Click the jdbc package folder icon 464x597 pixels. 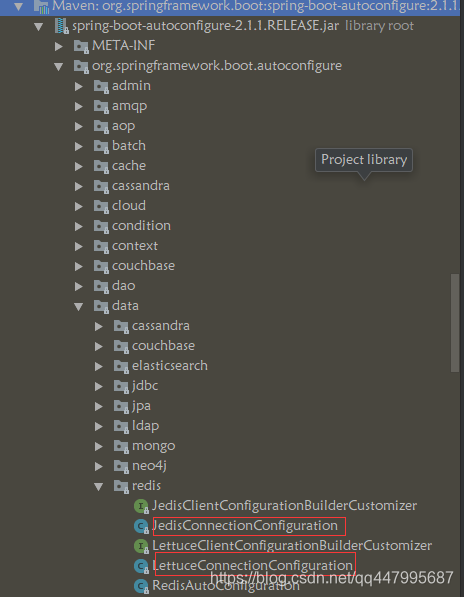(x=121, y=386)
